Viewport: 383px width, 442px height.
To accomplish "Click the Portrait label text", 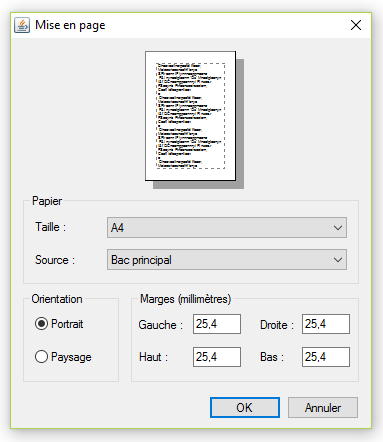I will [x=67, y=324].
